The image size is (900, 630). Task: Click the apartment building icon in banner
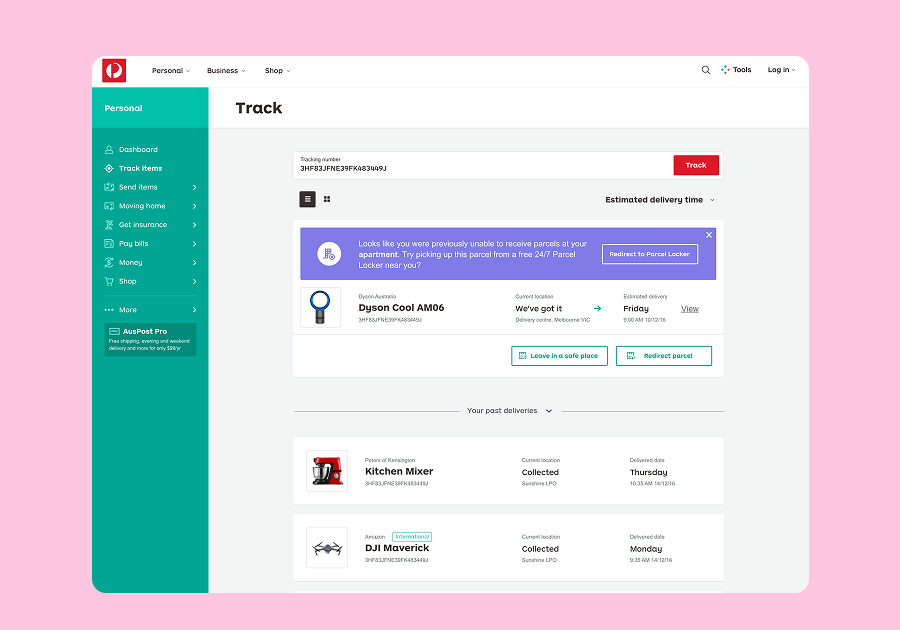click(x=329, y=254)
